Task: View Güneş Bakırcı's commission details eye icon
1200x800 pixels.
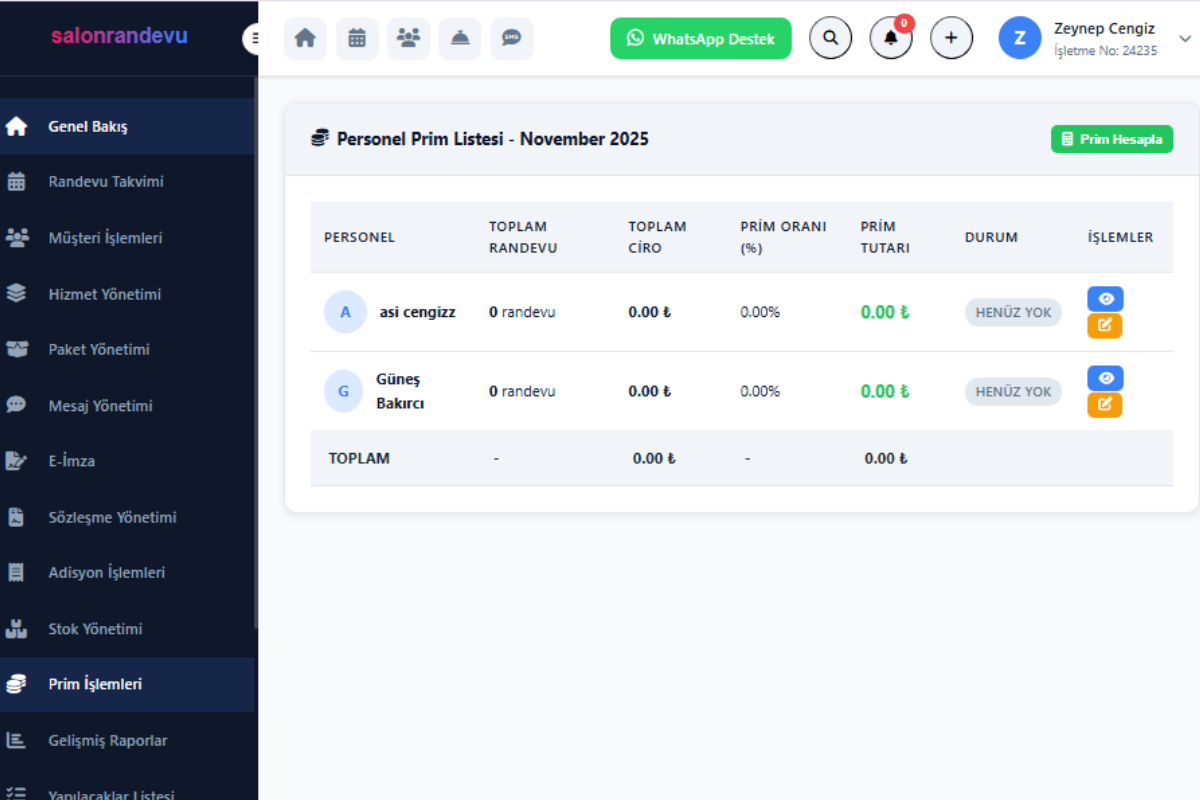Action: (1105, 378)
